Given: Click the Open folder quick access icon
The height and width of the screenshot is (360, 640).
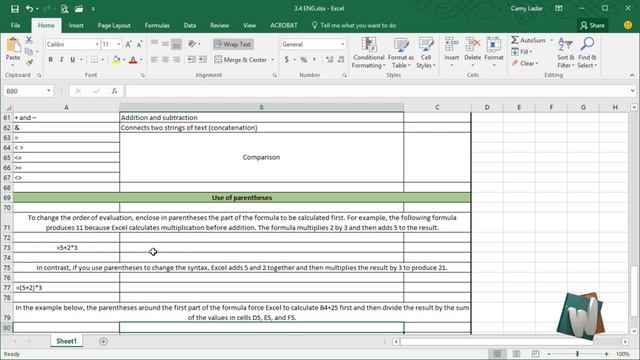Looking at the screenshot, I should pyautogui.click(x=79, y=9).
